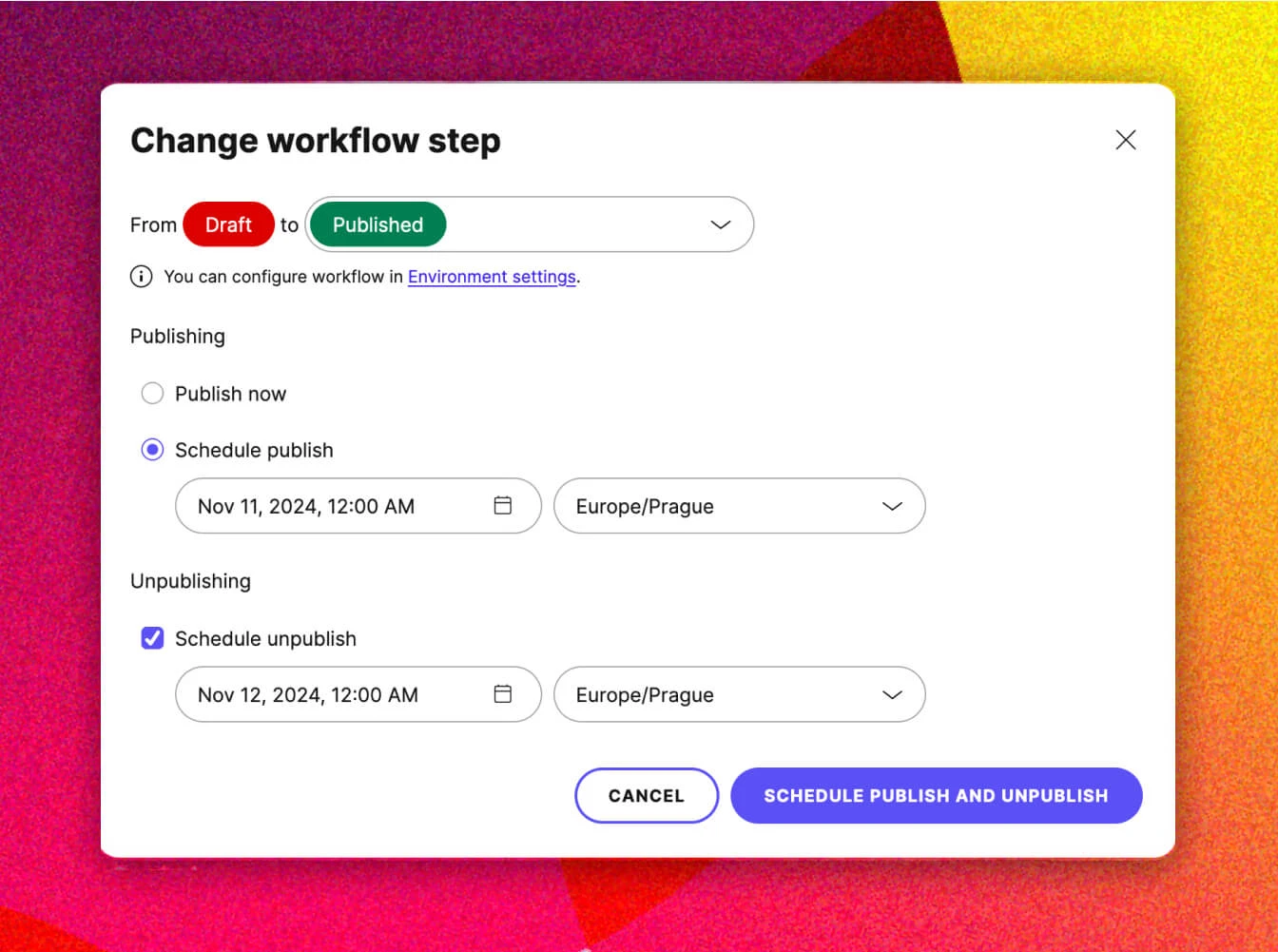Open the calendar icon for the publish date

tap(503, 505)
